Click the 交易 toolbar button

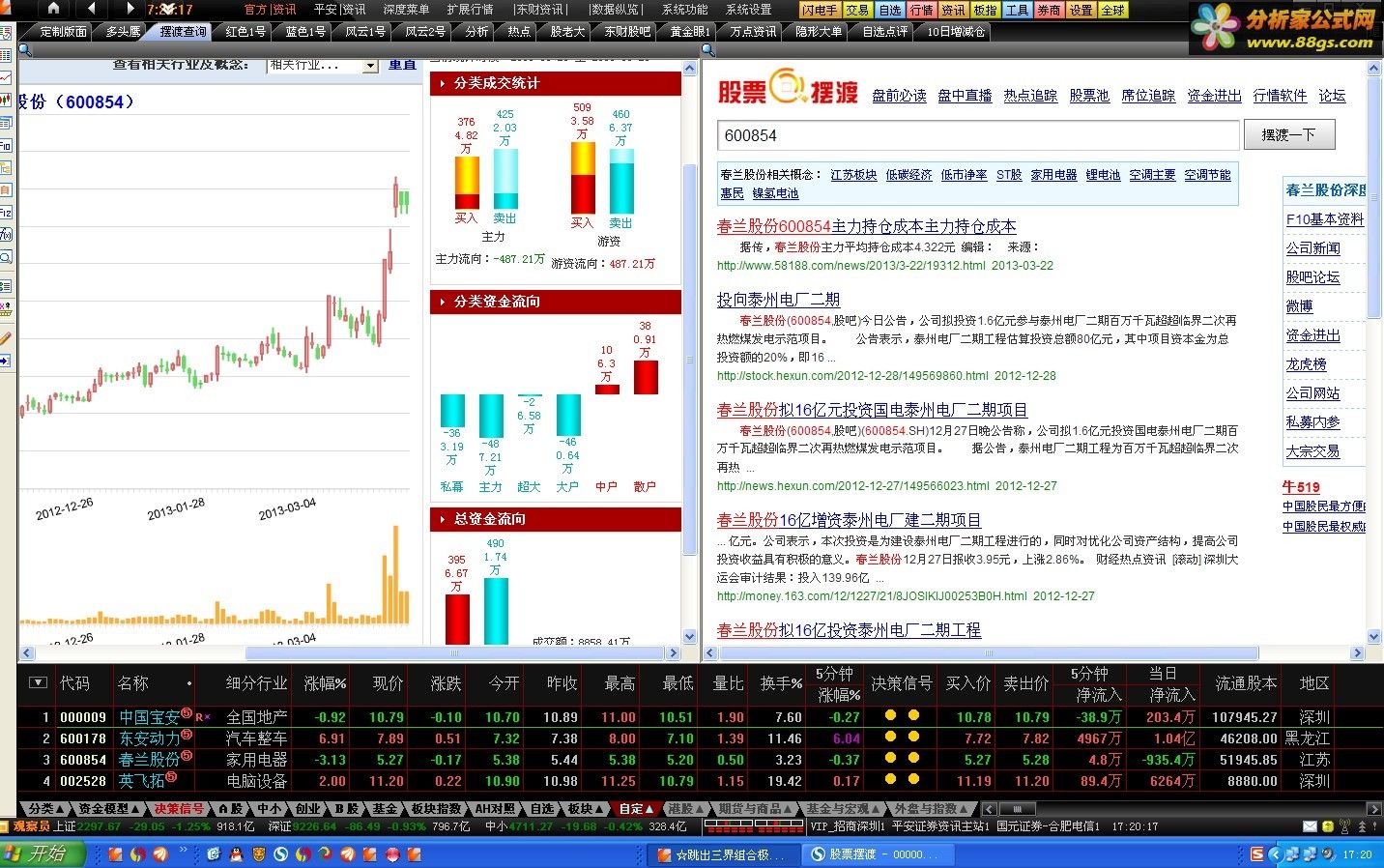pos(857,10)
